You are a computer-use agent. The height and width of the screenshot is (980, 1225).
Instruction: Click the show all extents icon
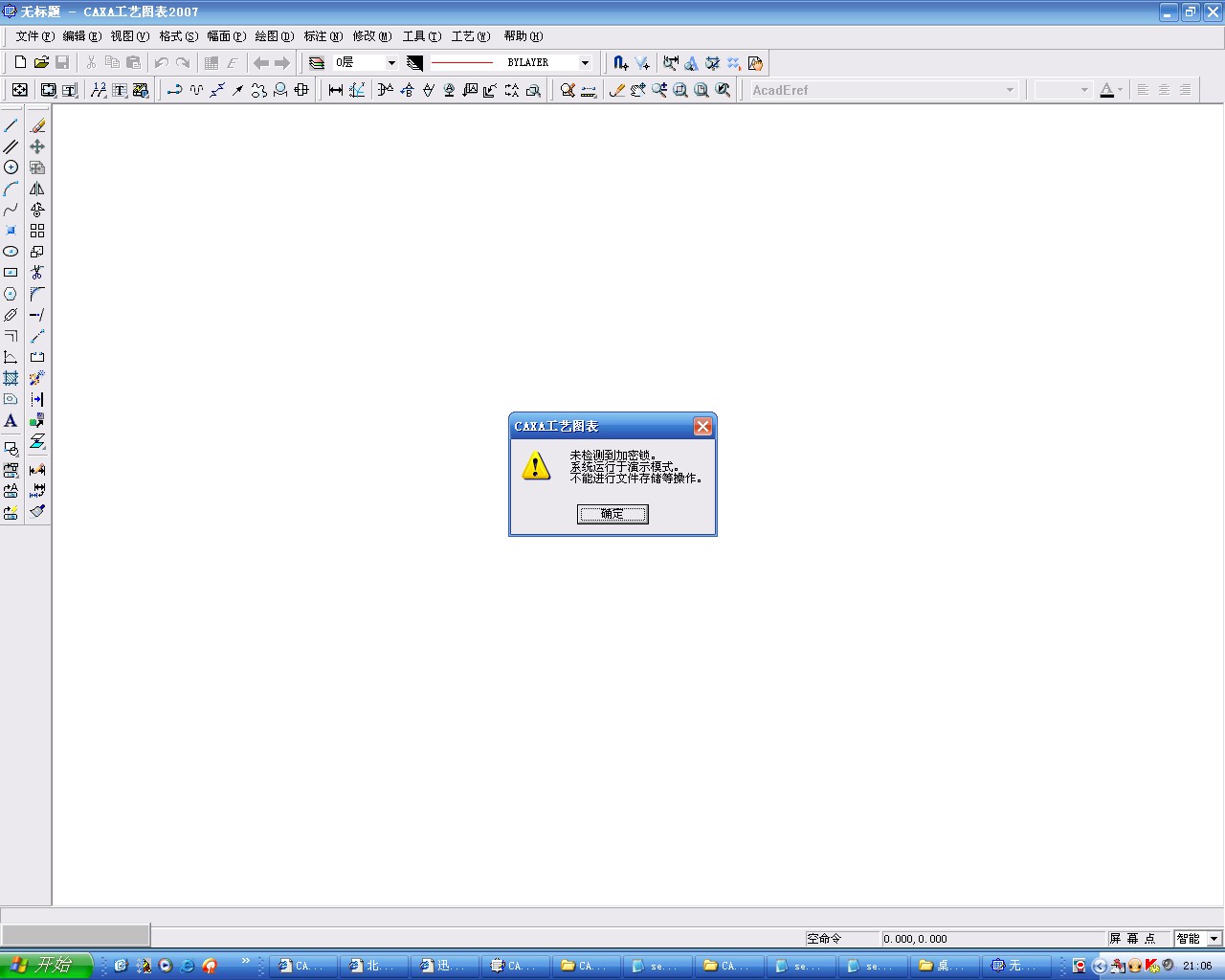[x=702, y=90]
